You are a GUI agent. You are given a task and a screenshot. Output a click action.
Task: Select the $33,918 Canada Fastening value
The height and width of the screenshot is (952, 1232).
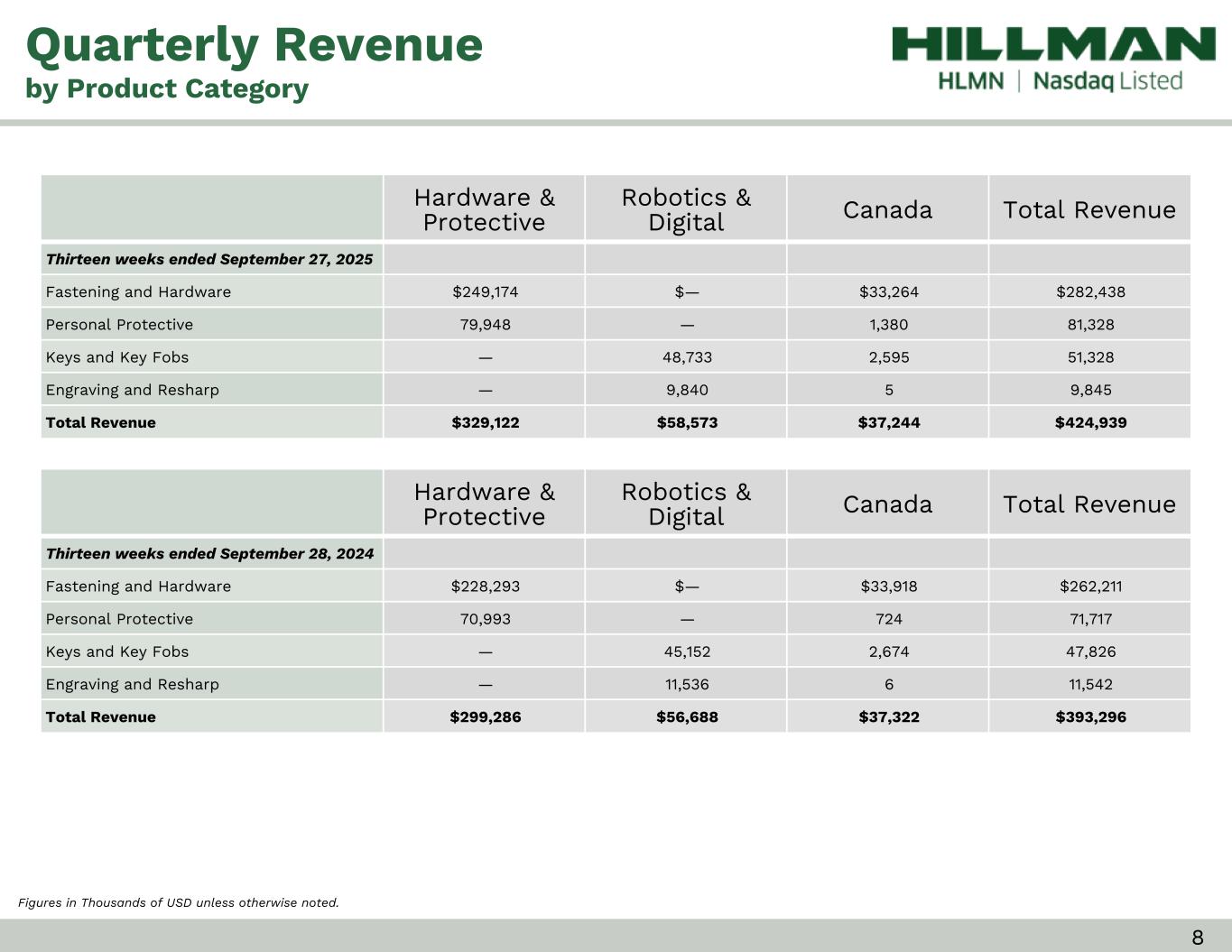pos(888,586)
